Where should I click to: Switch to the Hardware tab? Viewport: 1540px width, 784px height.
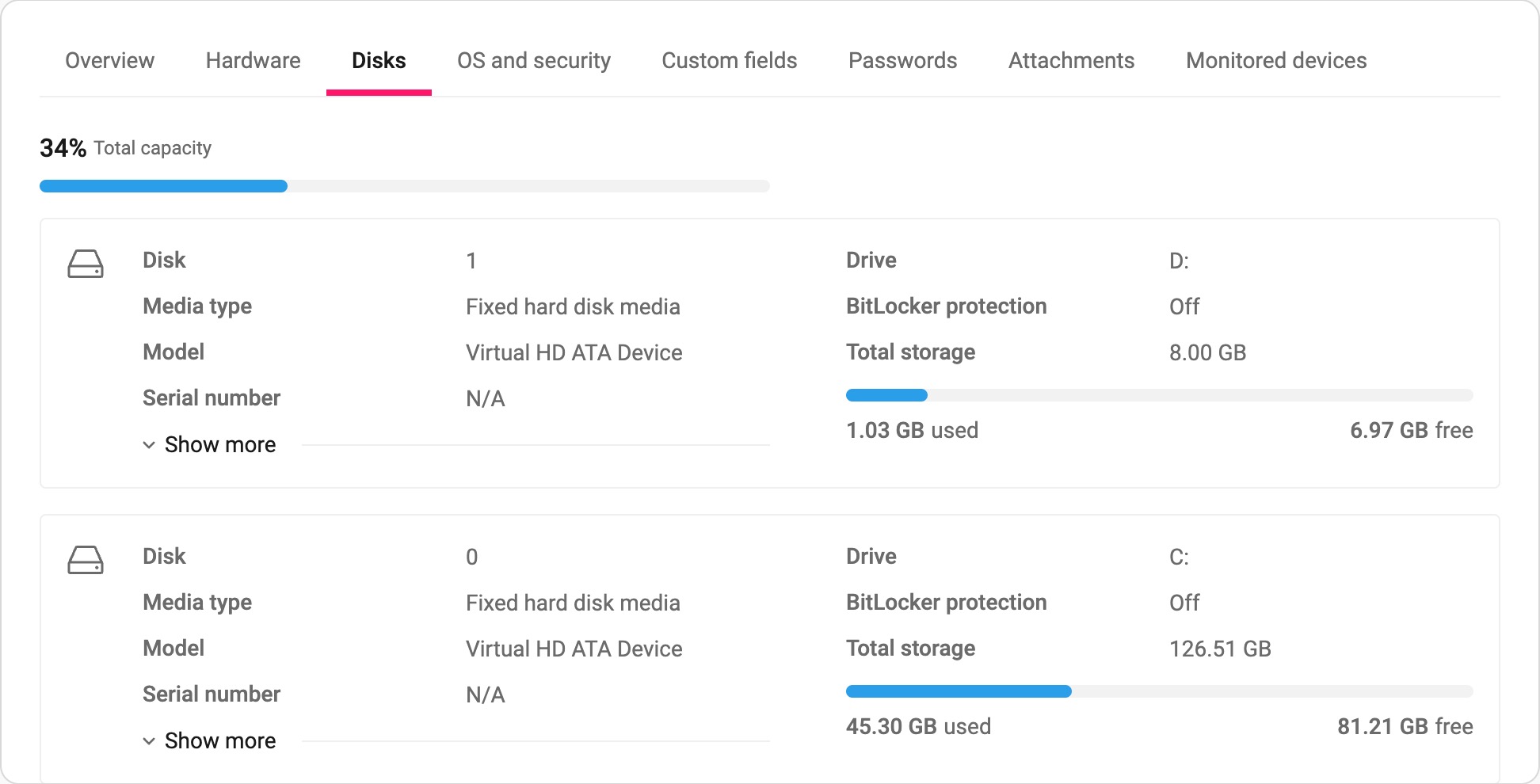pos(253,60)
